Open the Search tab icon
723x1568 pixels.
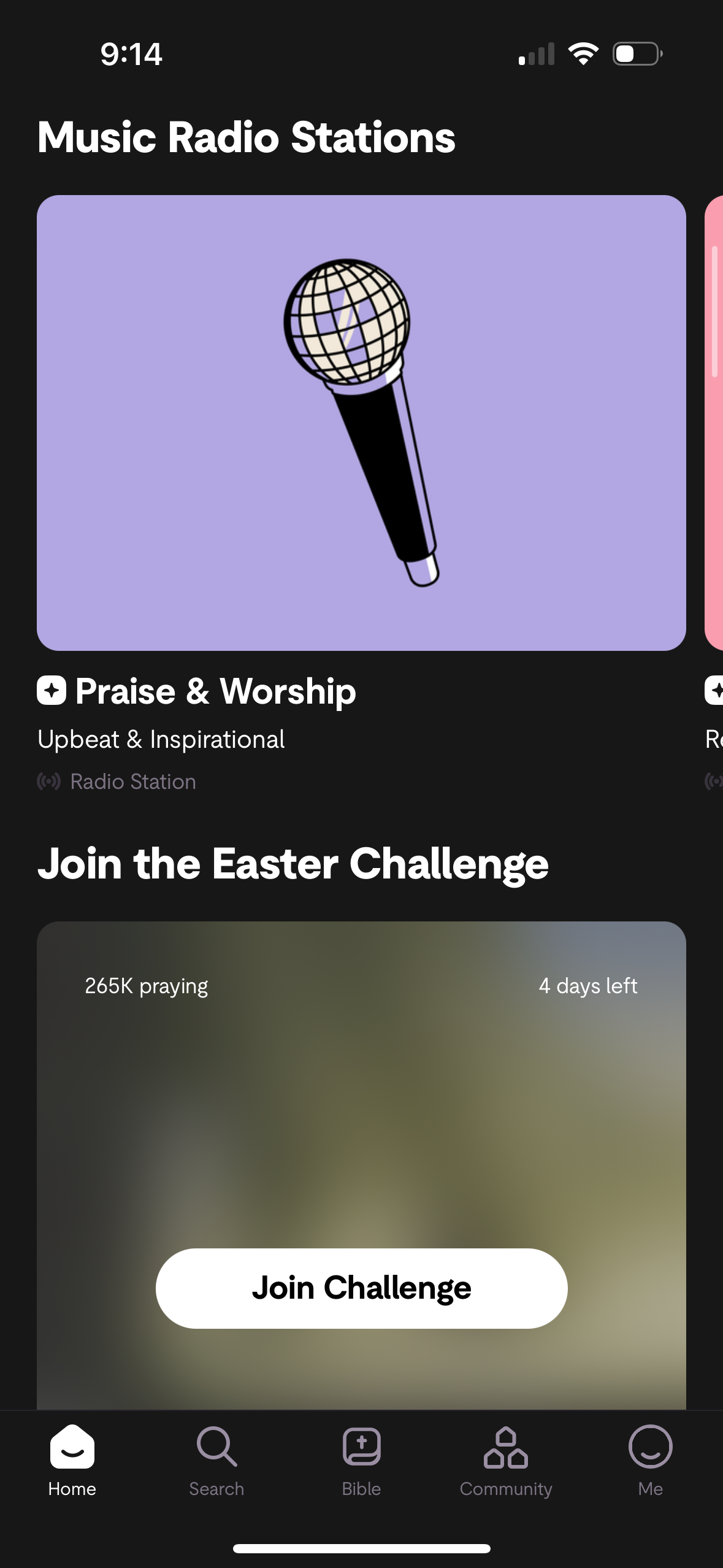click(x=216, y=1447)
